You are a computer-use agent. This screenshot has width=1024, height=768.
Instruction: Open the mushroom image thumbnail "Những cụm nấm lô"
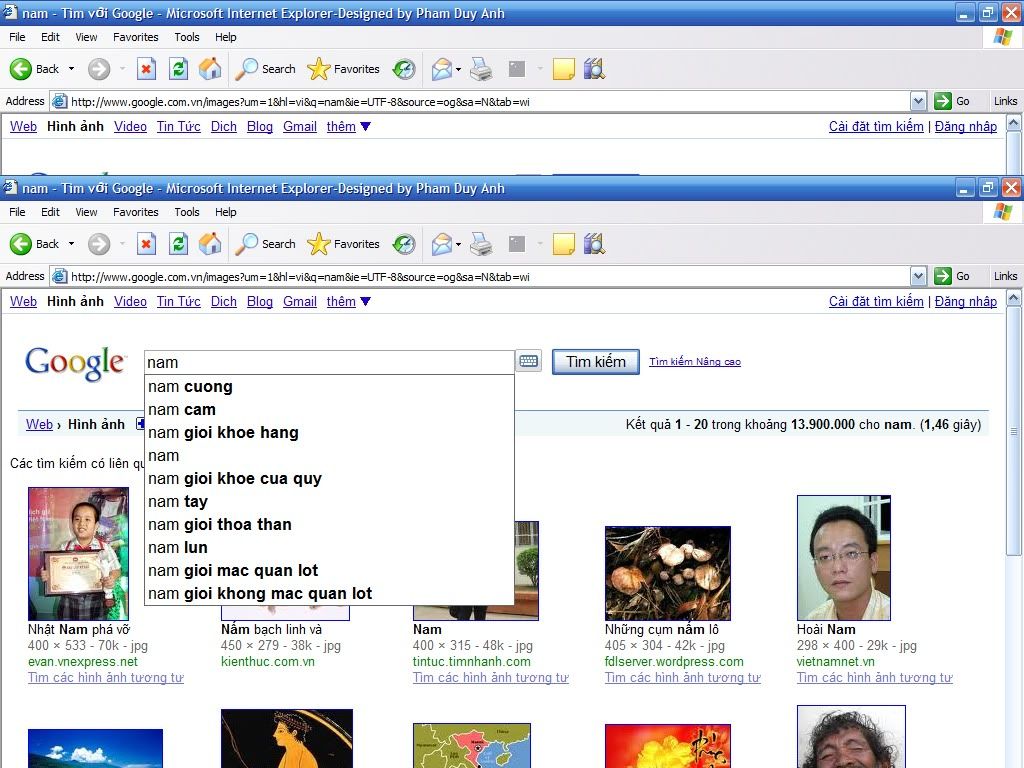click(x=667, y=573)
